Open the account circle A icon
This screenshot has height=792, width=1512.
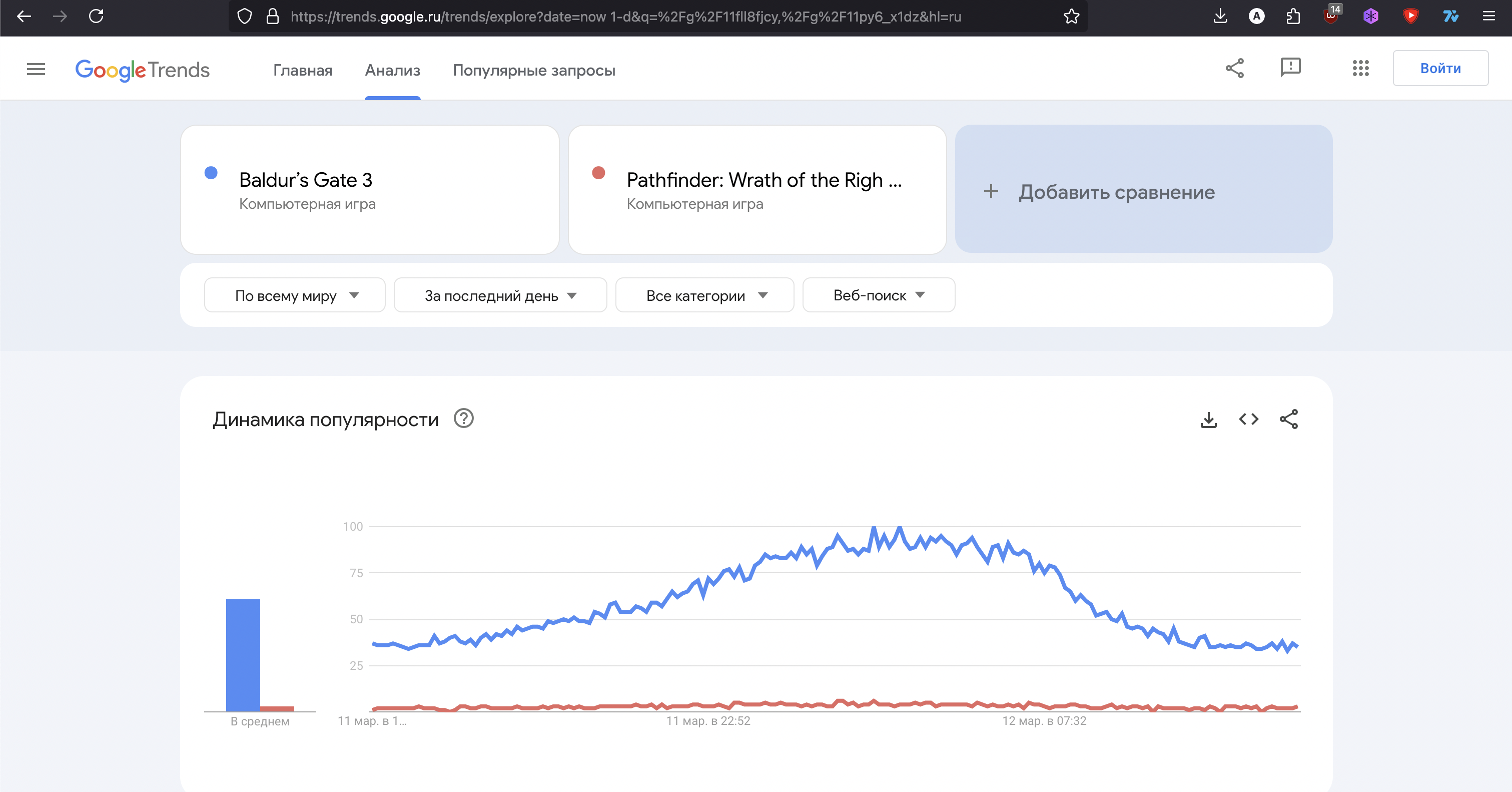pyautogui.click(x=1257, y=17)
